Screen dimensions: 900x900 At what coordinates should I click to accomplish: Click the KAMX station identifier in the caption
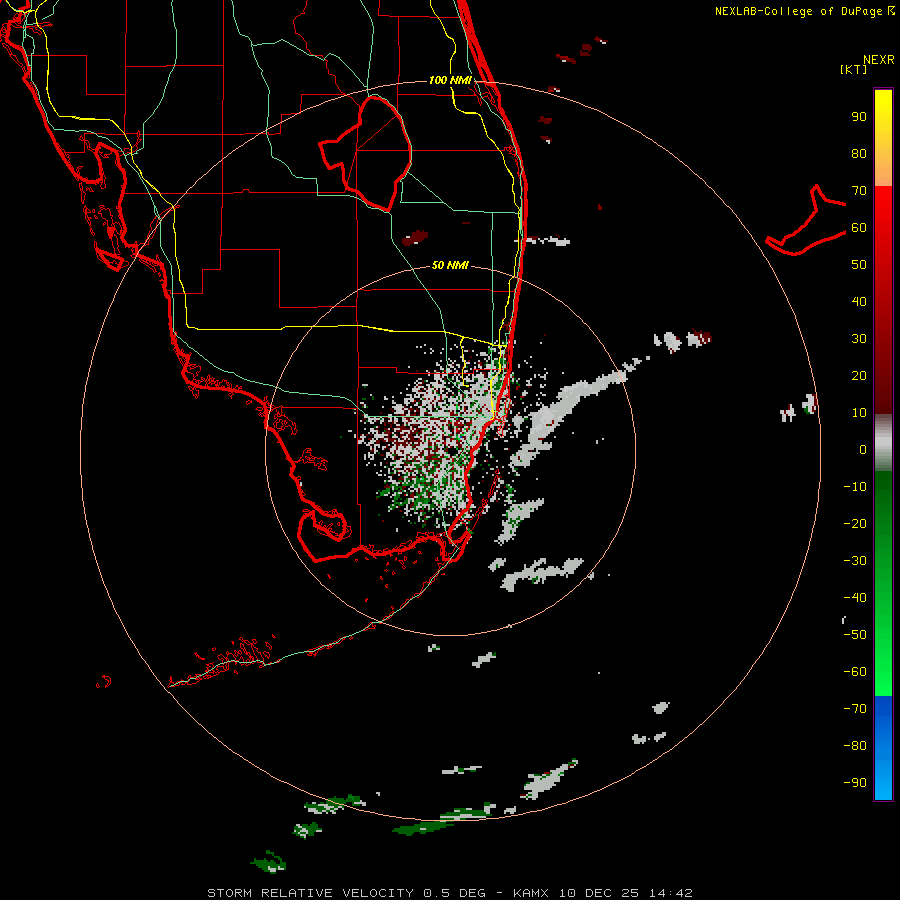(x=530, y=893)
